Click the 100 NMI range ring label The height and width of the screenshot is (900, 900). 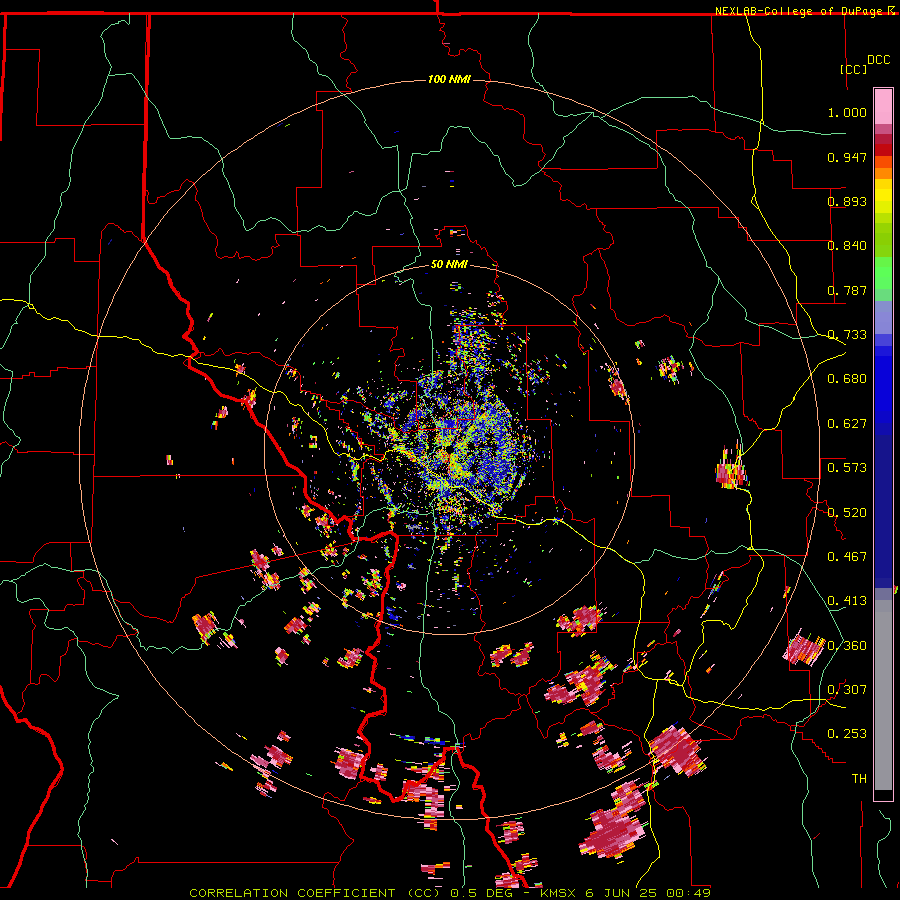(x=449, y=79)
